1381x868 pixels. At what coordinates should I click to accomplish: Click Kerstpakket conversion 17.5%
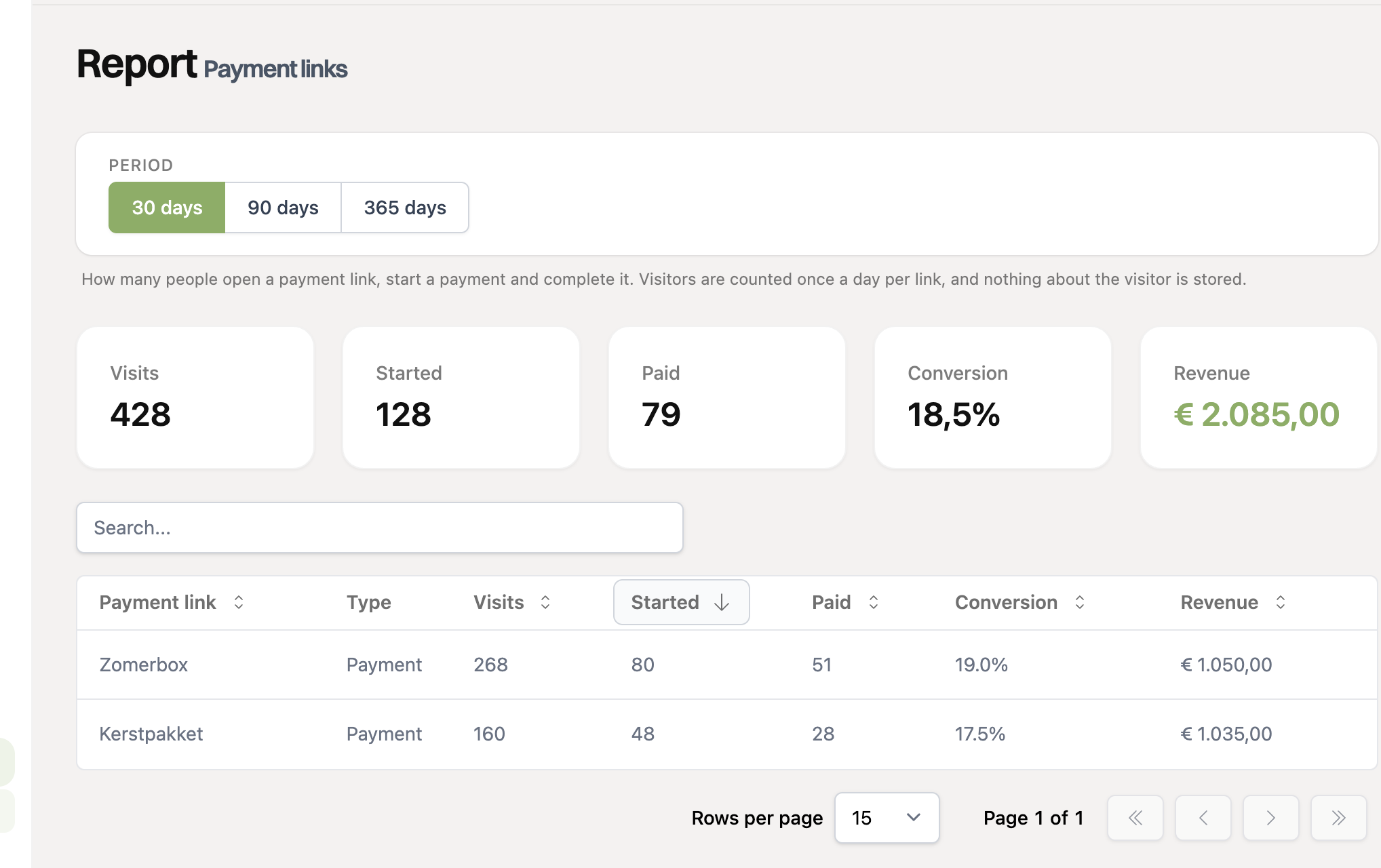(980, 734)
